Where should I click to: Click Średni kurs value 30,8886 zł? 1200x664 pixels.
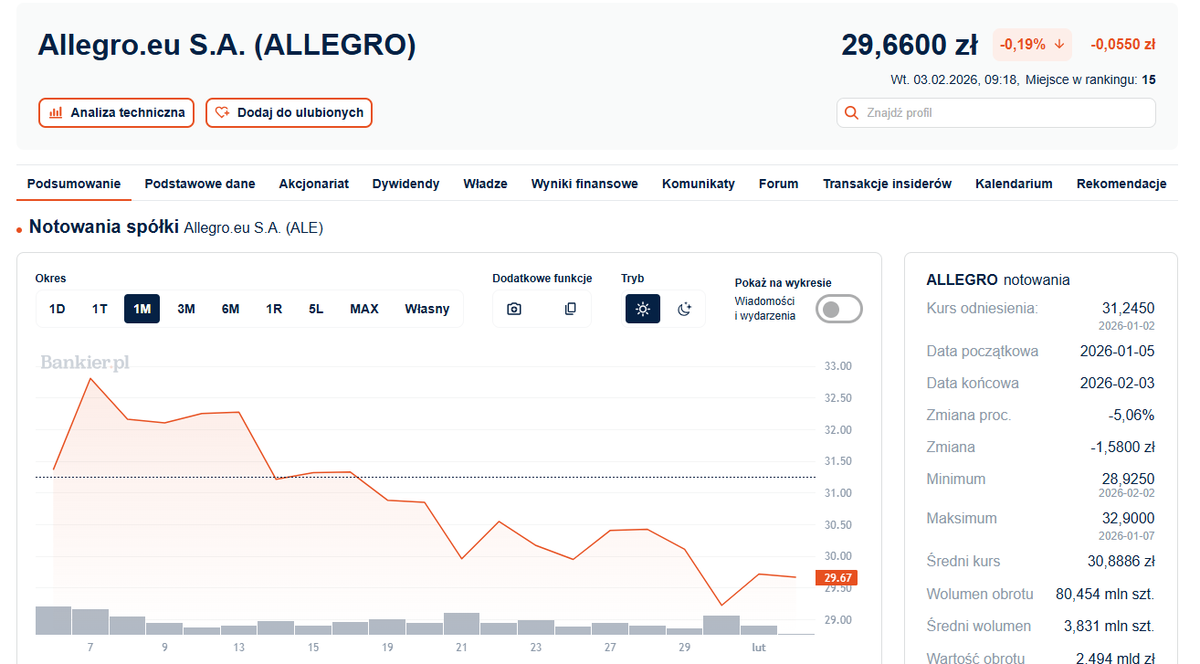pyautogui.click(x=1121, y=561)
